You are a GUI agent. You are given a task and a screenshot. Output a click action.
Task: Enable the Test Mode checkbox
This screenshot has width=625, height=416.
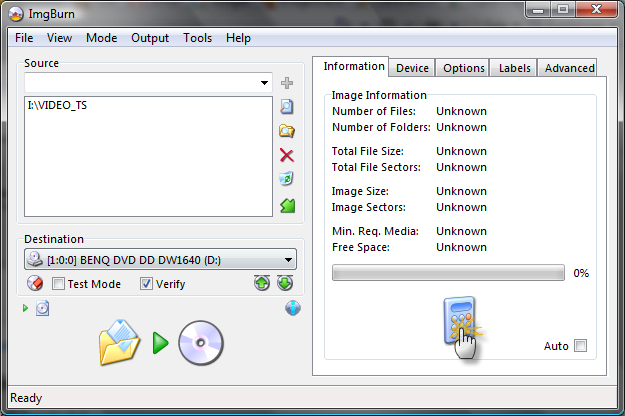tap(59, 284)
